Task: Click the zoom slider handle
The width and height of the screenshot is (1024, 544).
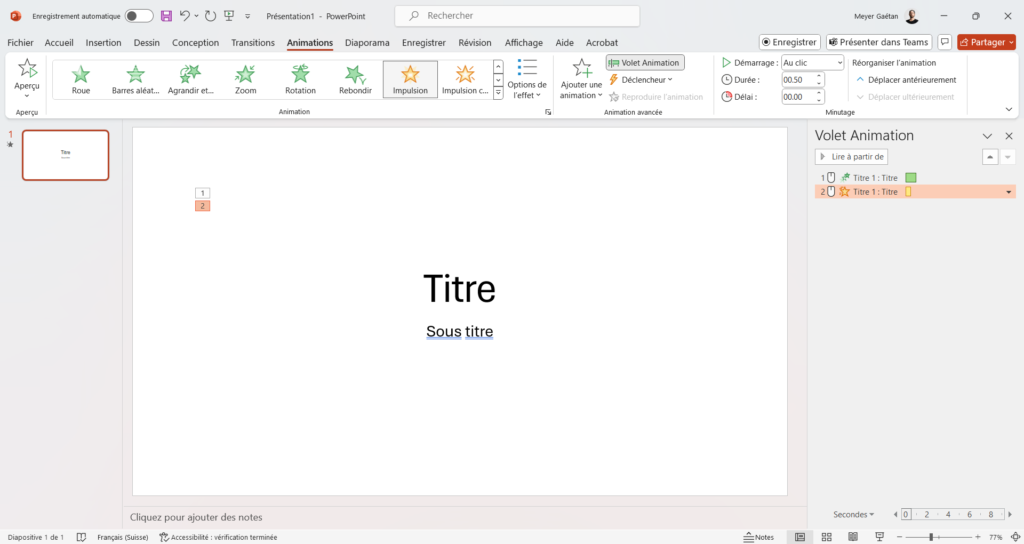Action: coord(931,537)
